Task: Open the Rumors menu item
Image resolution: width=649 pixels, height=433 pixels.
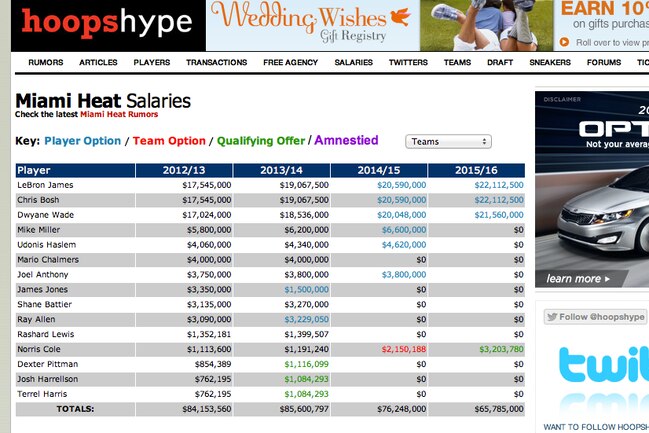Action: 46,63
